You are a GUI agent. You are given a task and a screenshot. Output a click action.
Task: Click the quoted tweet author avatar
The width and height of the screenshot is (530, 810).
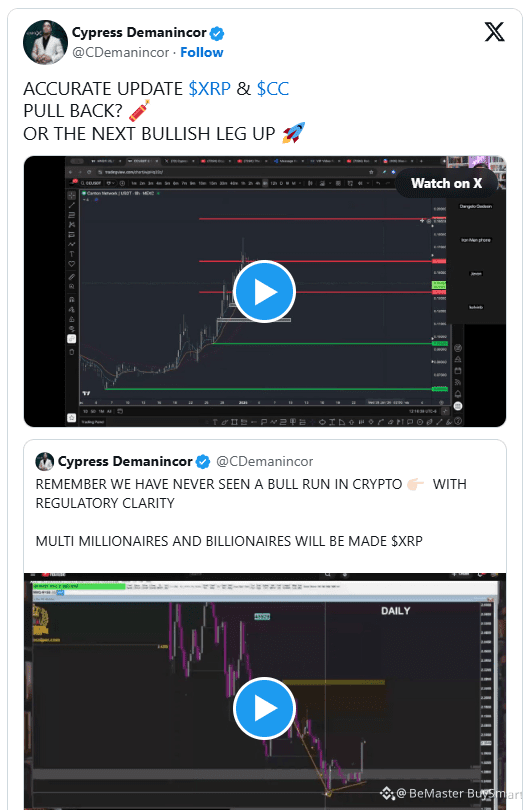(44, 461)
